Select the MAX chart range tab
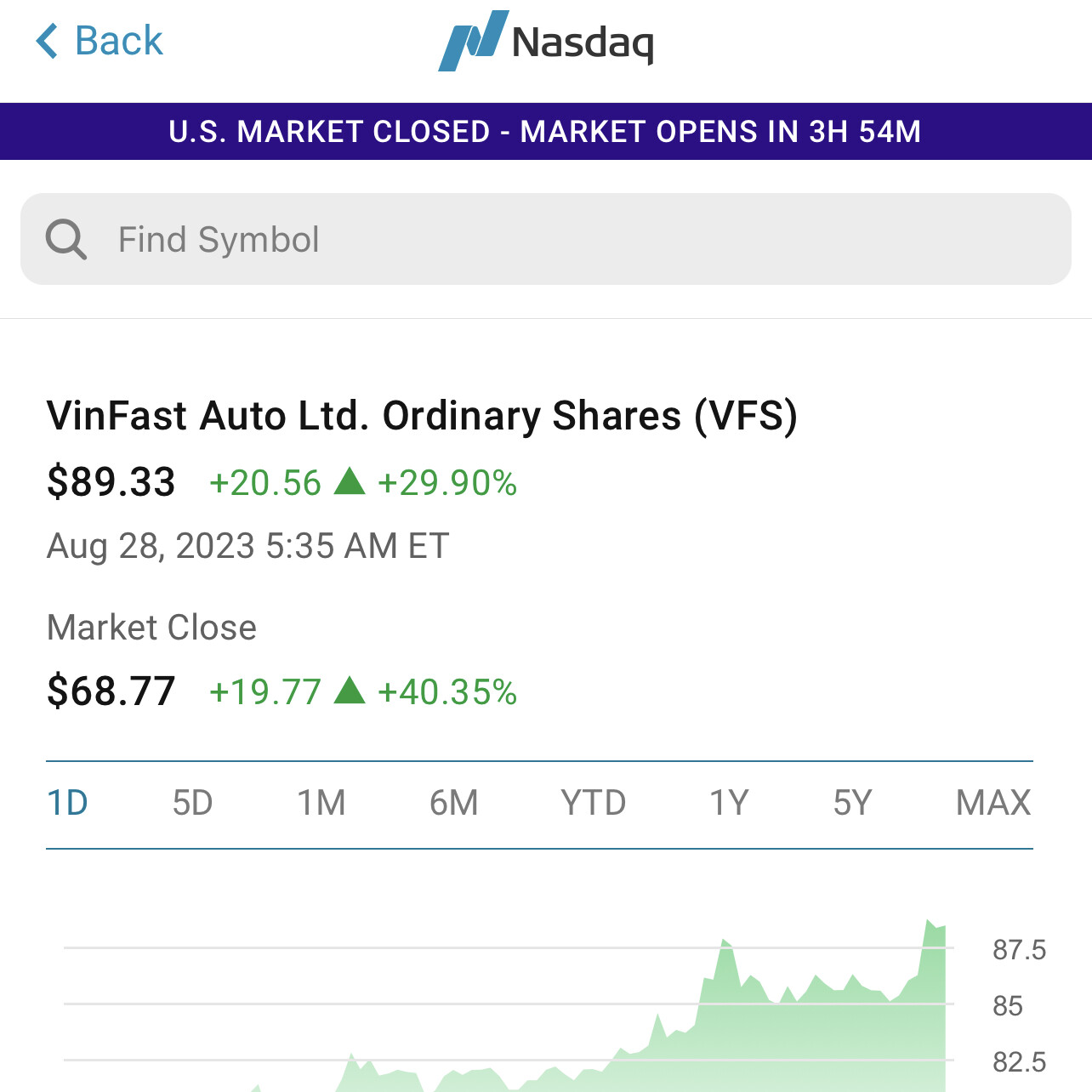The width and height of the screenshot is (1092, 1092). point(992,803)
